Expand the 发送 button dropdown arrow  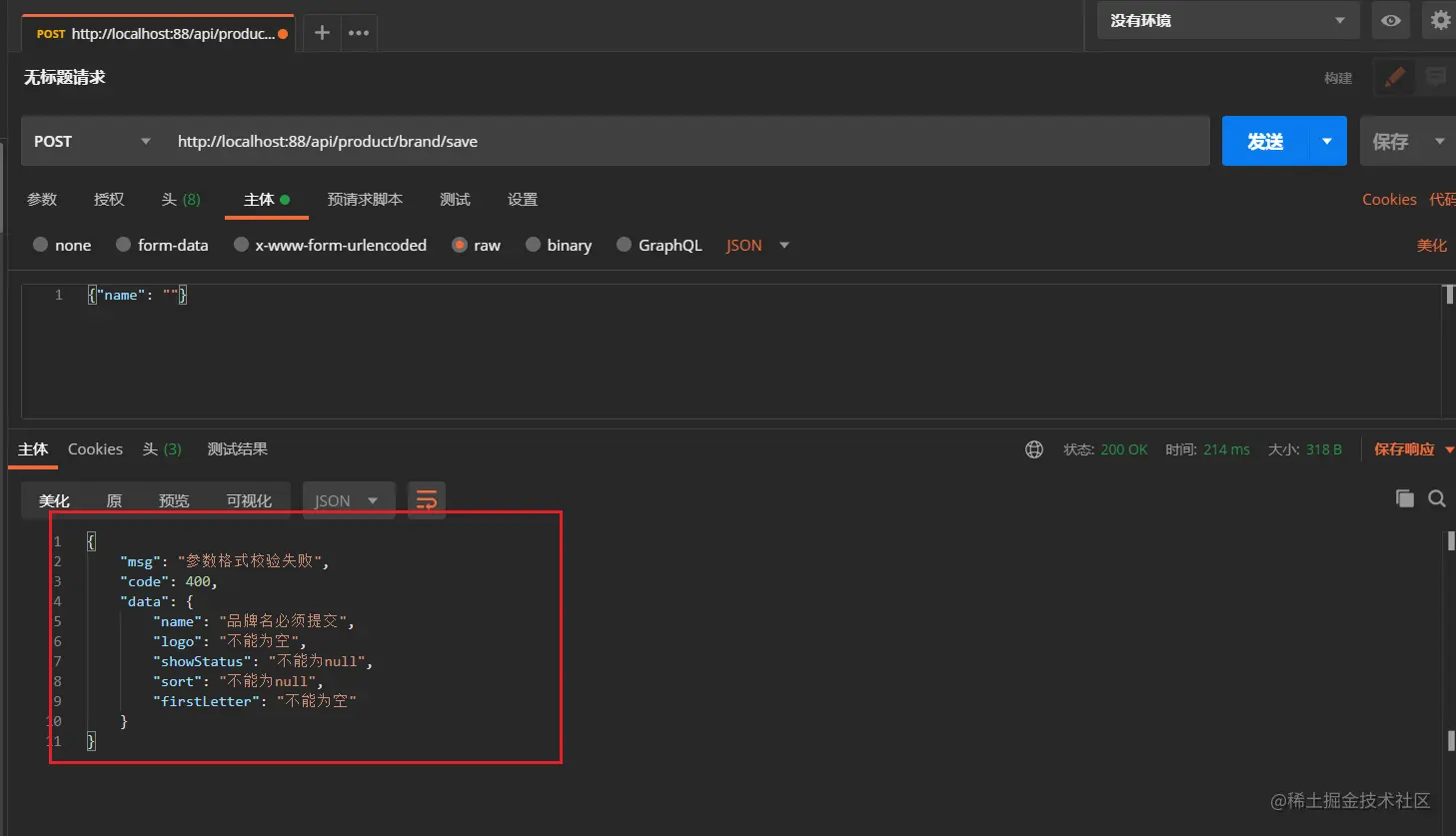point(1327,141)
